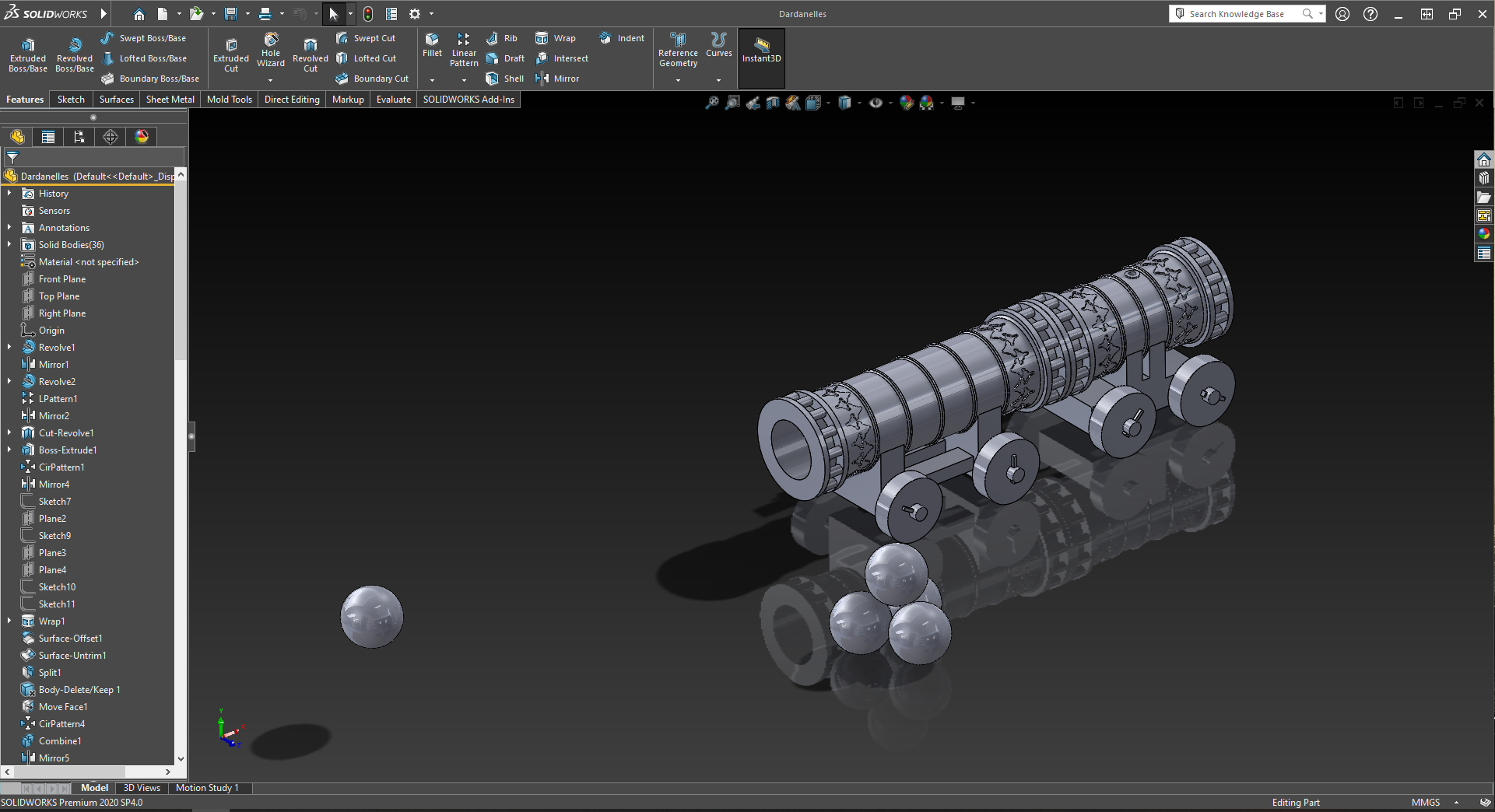Switch to the Evaluate tab

(x=394, y=100)
